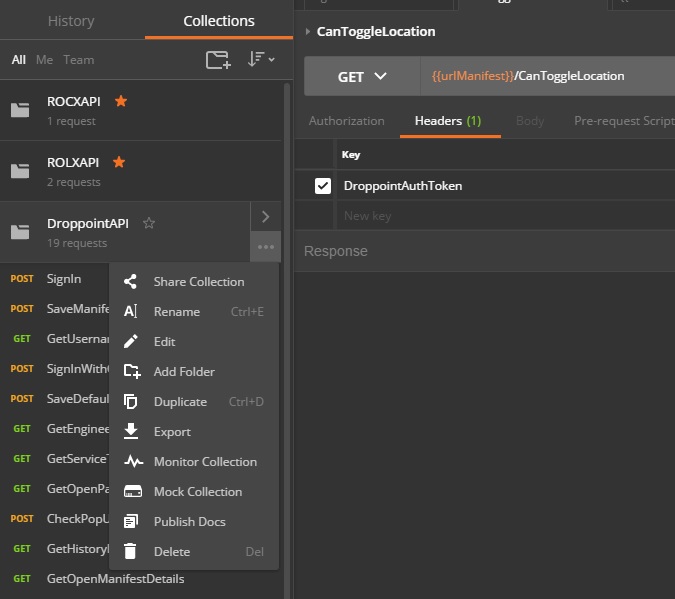This screenshot has width=675, height=599.
Task: Open the GET GetService request
Action: point(55,459)
